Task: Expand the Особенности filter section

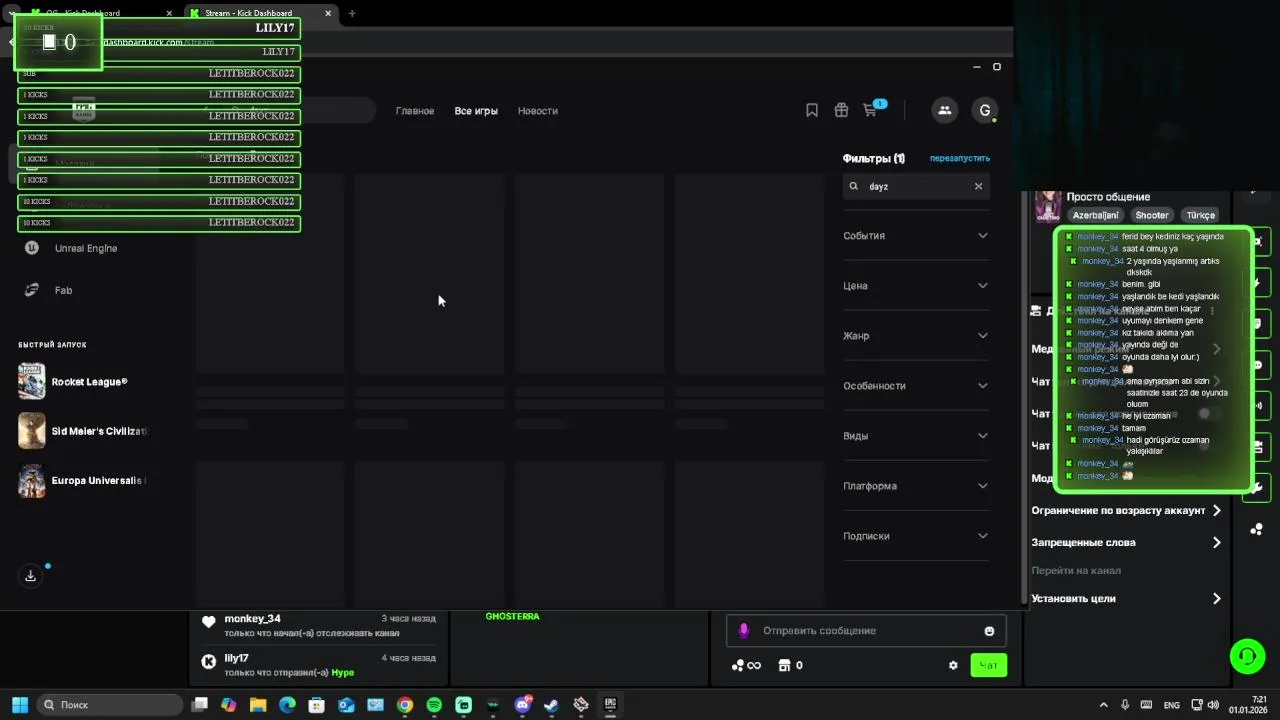Action: click(916, 386)
